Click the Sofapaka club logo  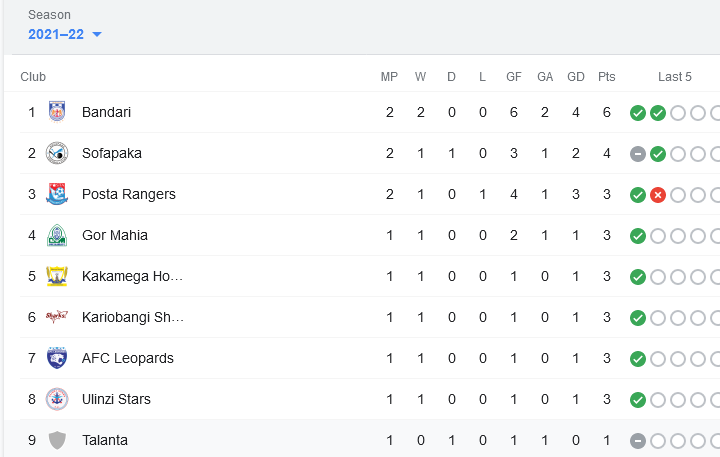[x=57, y=153]
